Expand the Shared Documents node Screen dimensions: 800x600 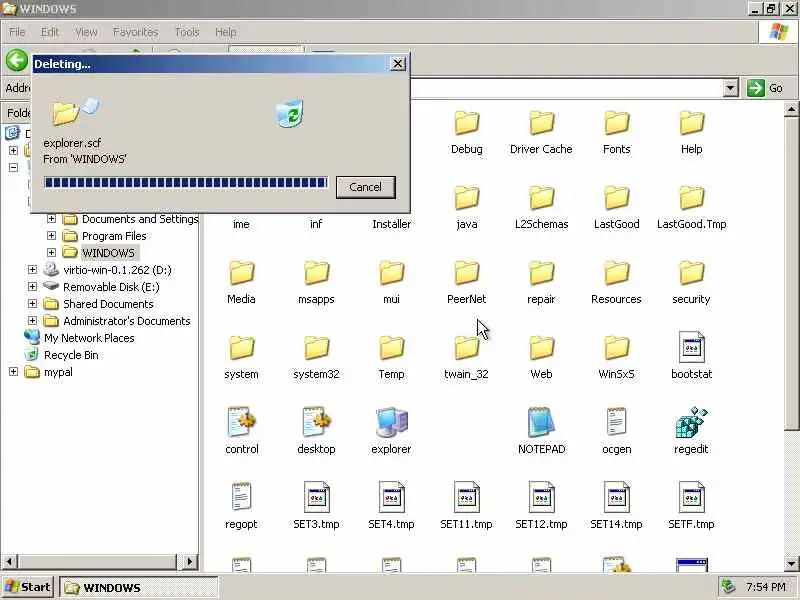[x=32, y=303]
